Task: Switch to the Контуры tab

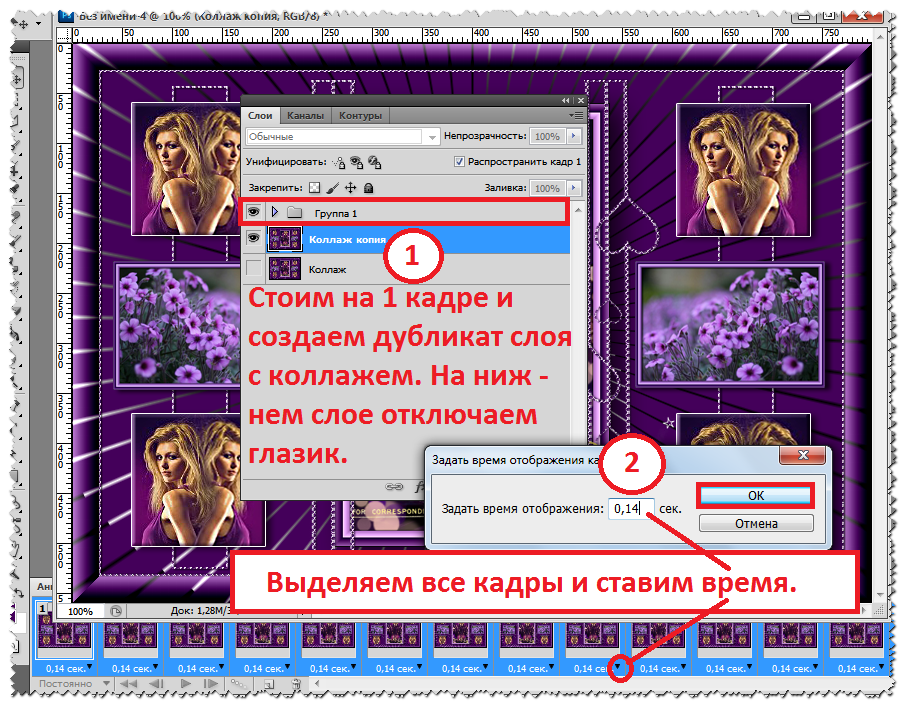Action: (361, 116)
